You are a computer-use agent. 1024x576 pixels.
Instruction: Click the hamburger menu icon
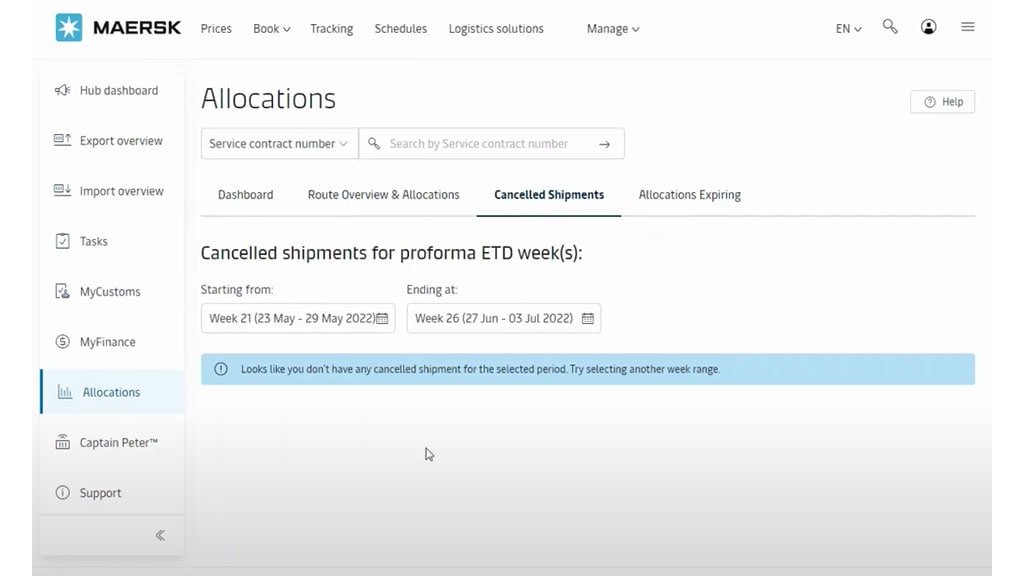967,27
